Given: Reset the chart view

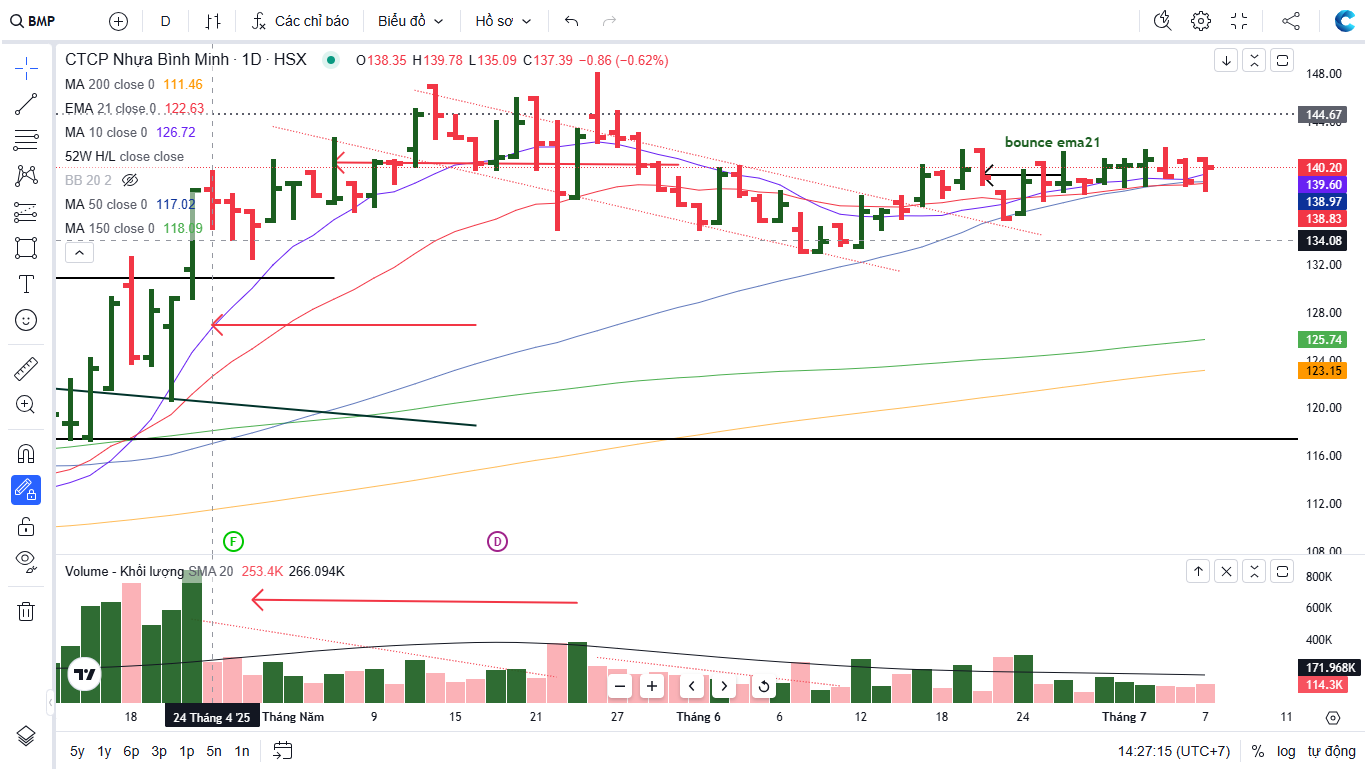Looking at the screenshot, I should point(764,686).
